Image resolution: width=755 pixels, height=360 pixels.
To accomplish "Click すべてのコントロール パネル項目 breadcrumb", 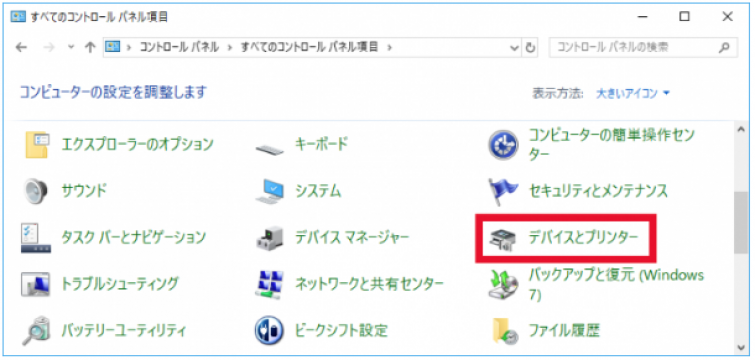I will (x=309, y=47).
